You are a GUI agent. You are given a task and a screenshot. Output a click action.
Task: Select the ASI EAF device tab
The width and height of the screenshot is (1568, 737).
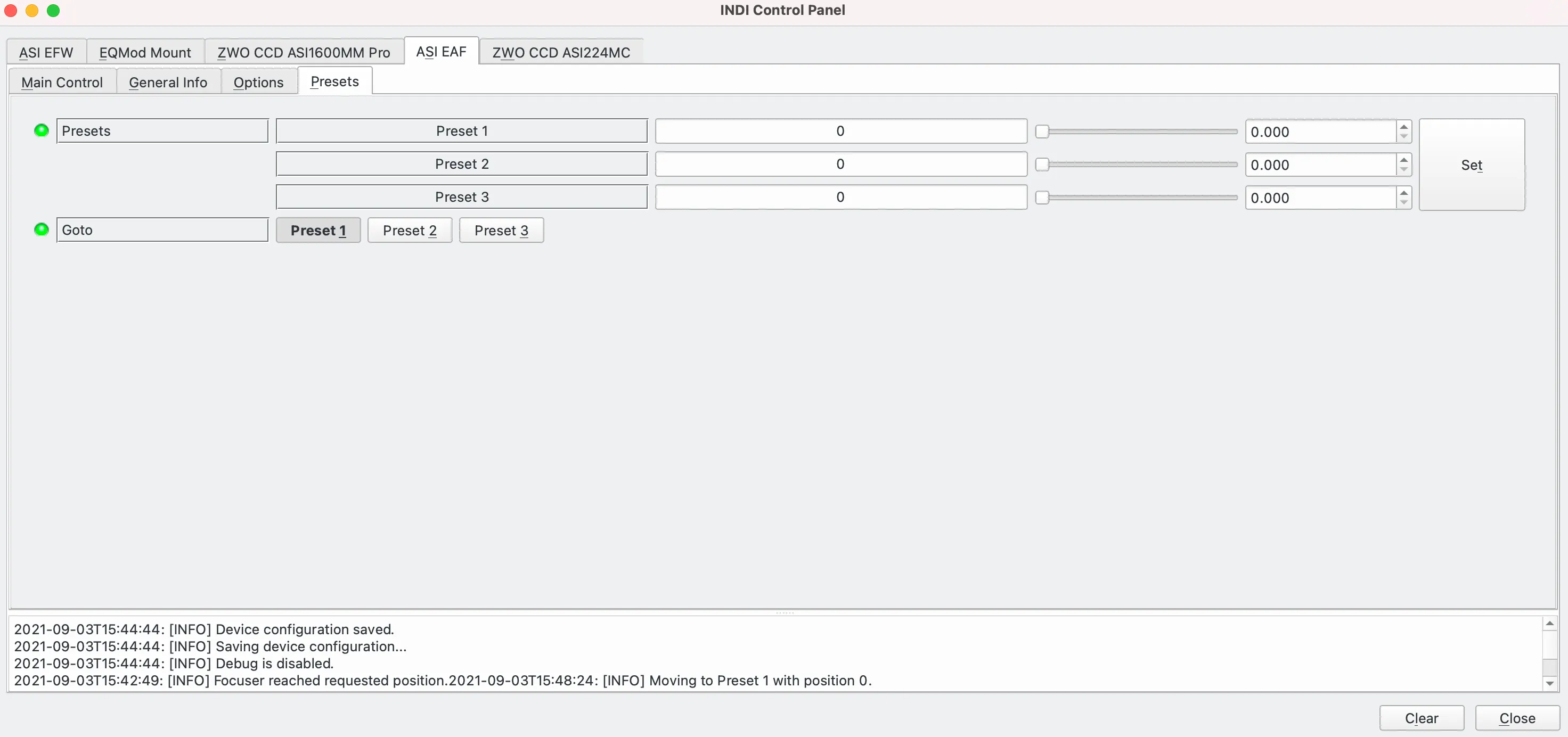[x=442, y=52]
